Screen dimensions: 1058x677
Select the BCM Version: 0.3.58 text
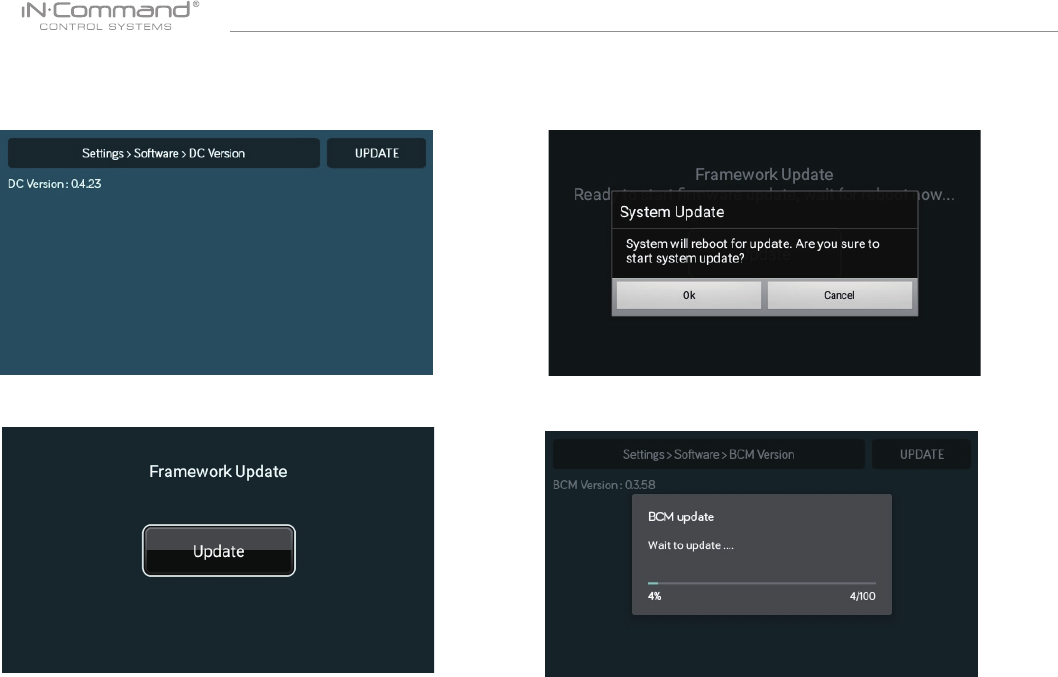point(604,485)
